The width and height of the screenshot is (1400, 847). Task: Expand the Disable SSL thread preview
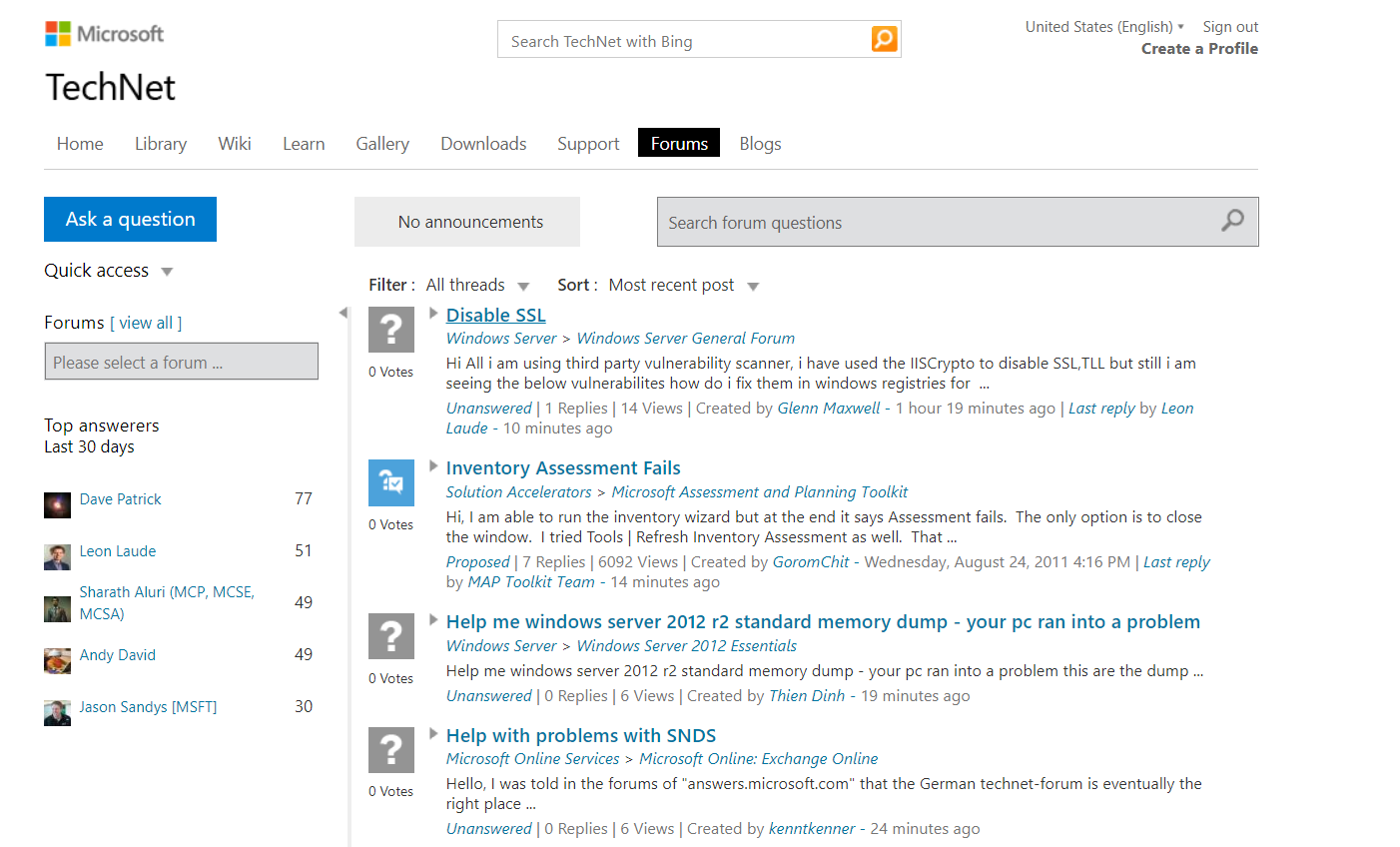pos(433,313)
